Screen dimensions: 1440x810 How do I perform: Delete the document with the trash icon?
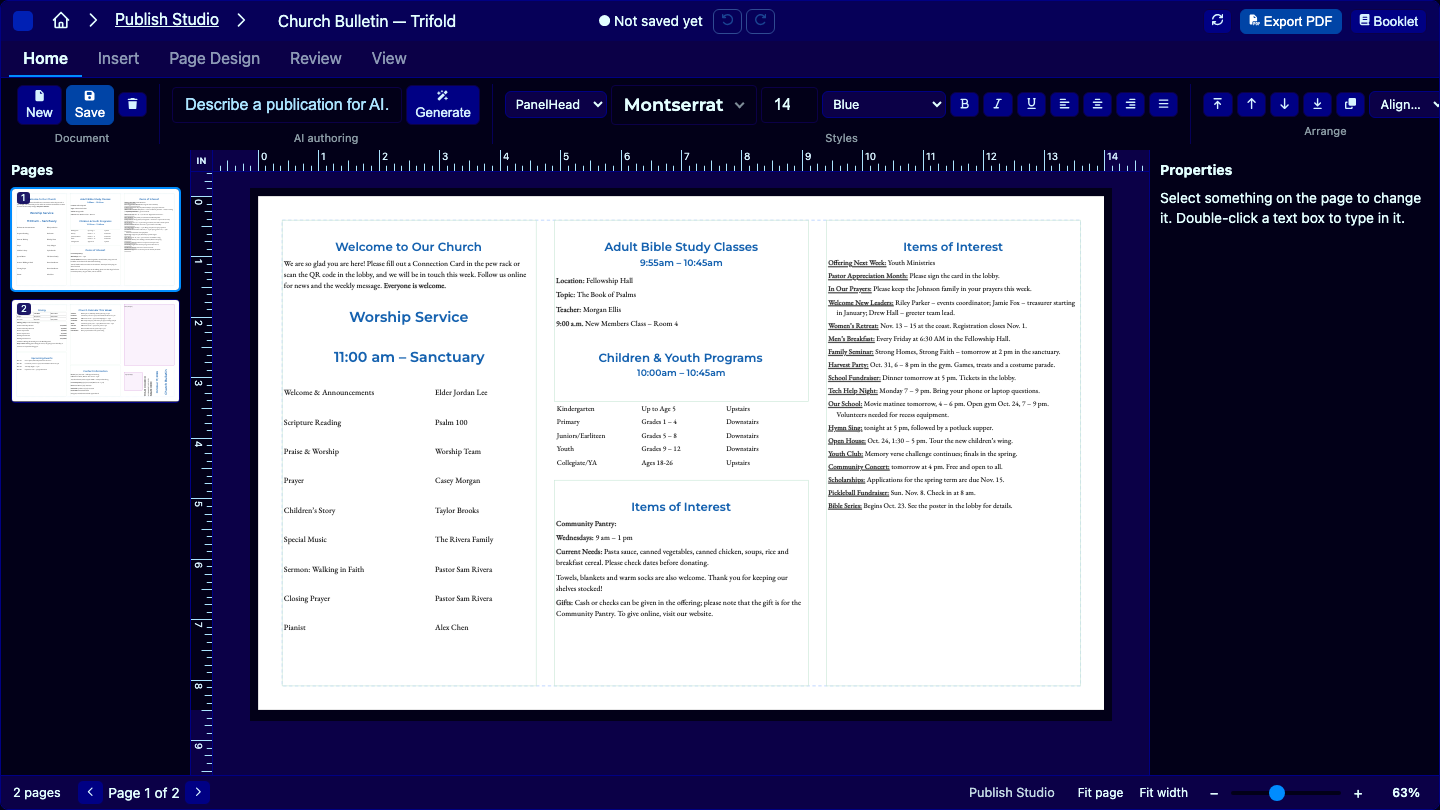click(x=133, y=104)
